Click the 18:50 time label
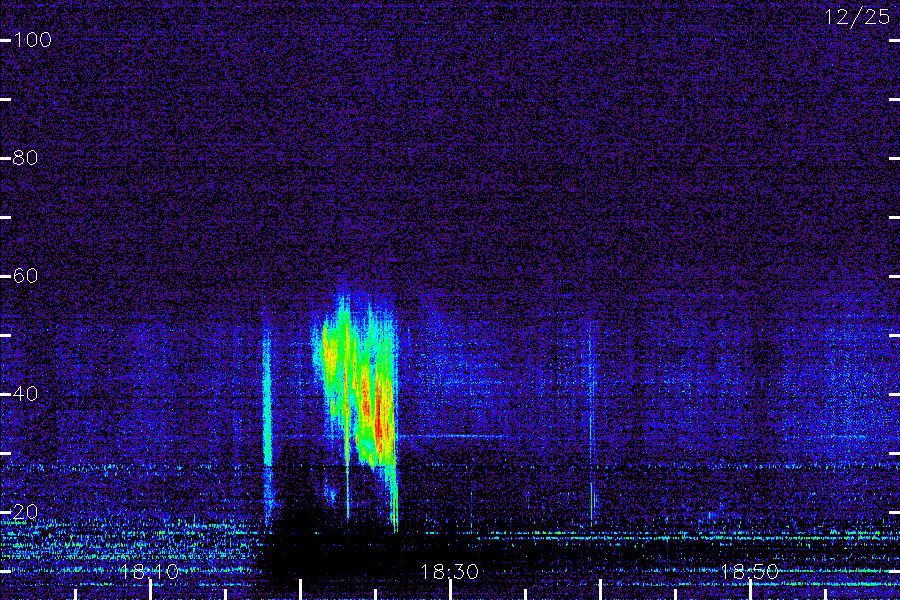 749,572
